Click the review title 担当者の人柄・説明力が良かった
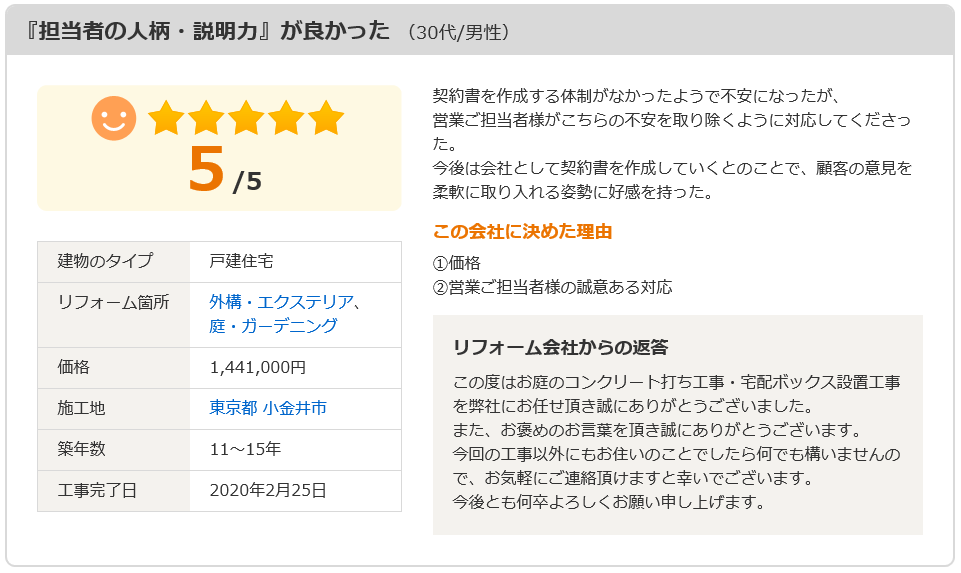 point(207,31)
